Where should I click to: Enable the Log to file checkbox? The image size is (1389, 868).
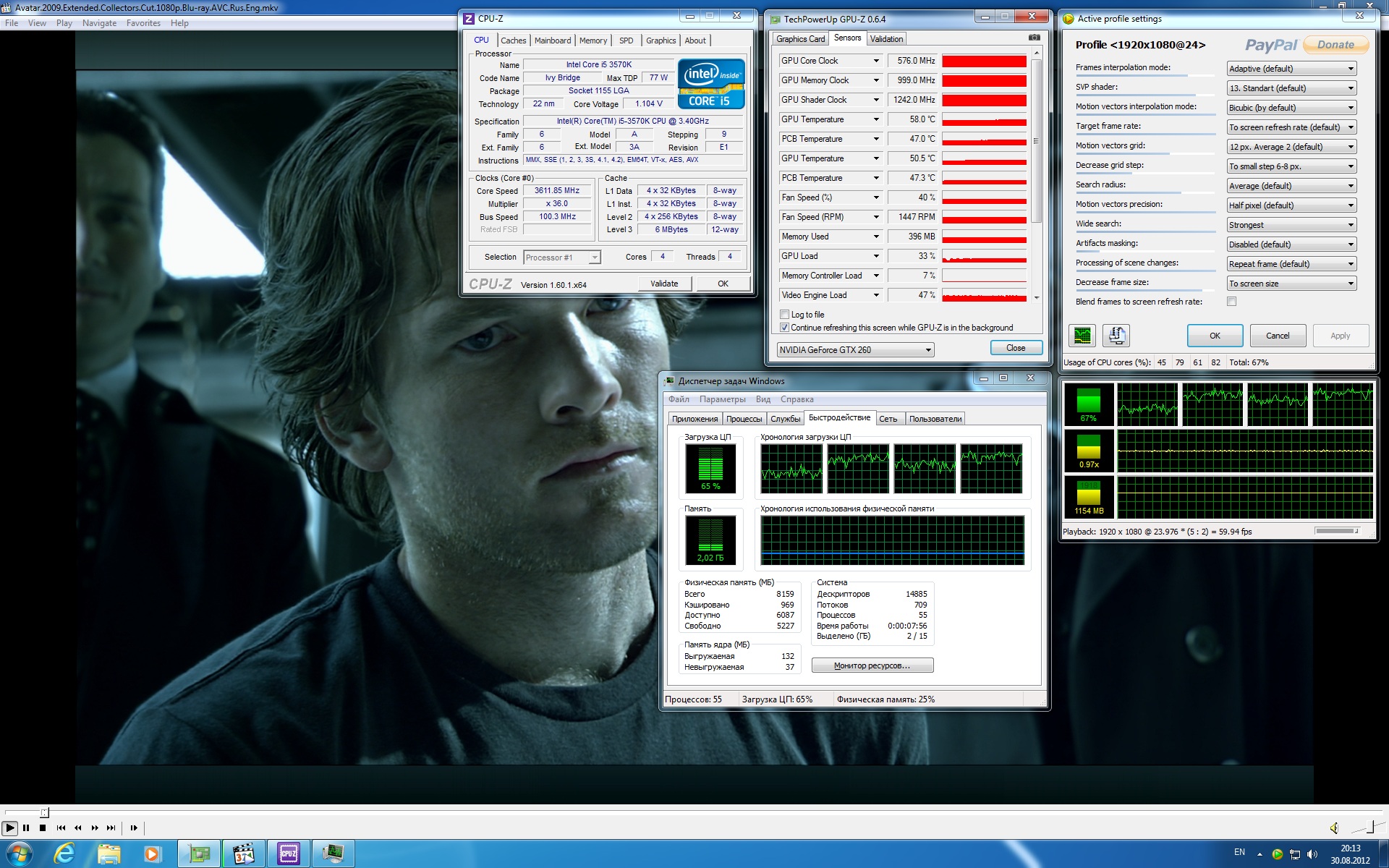pos(784,315)
